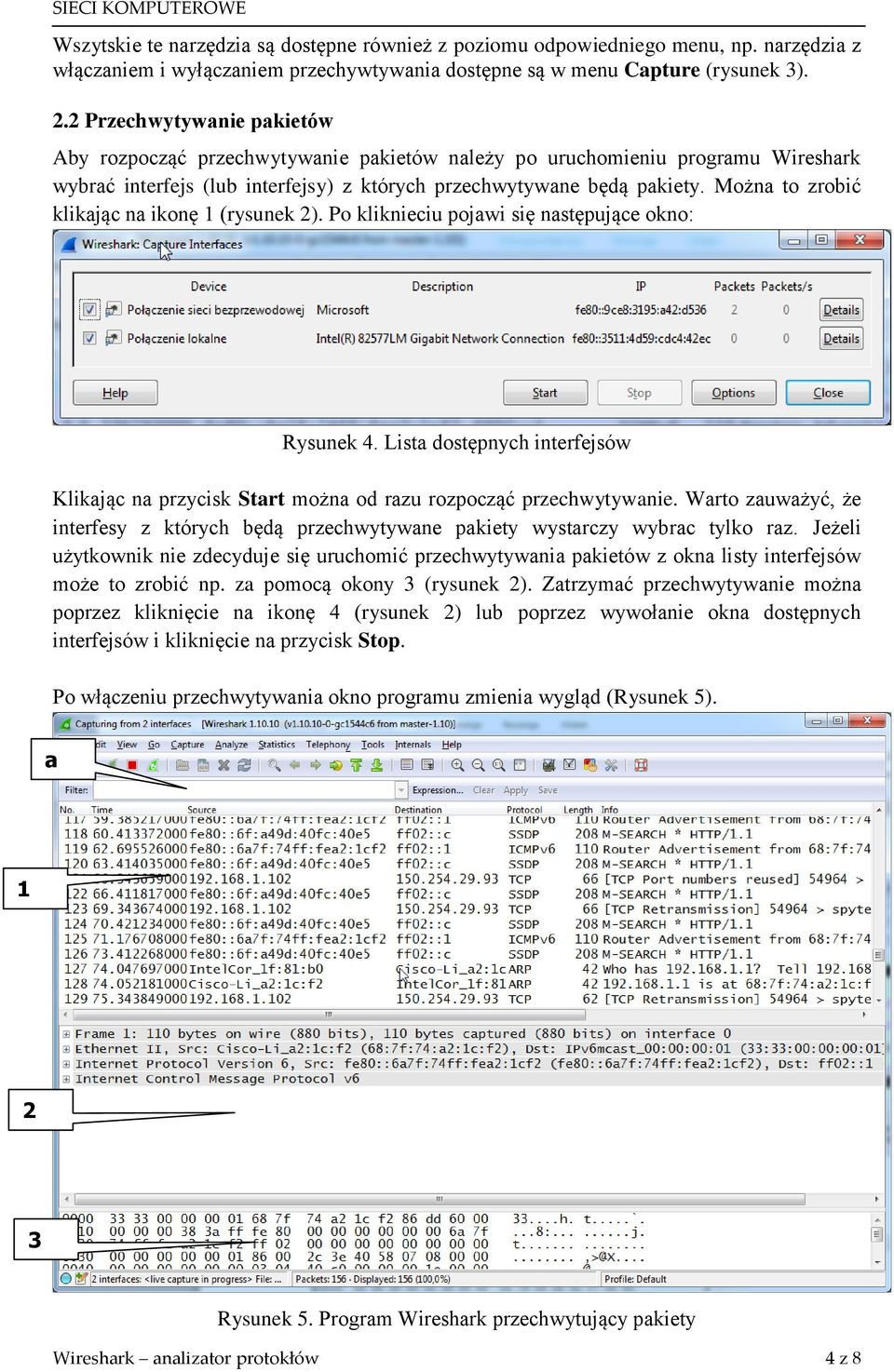
Task: Open the Analyze menu
Action: (231, 745)
